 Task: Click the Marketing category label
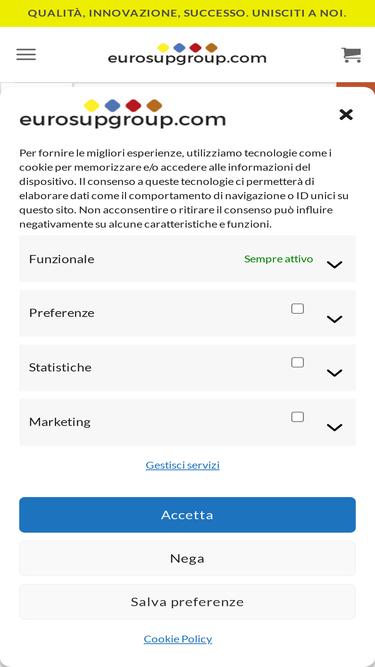click(60, 422)
